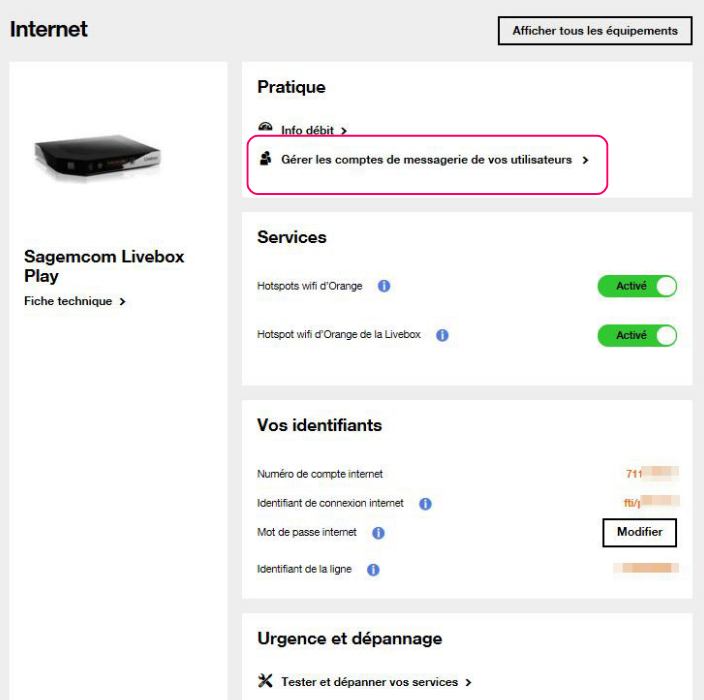The image size is (704, 700).
Task: Expand the Fiche technique chevron
Action: coord(122,301)
